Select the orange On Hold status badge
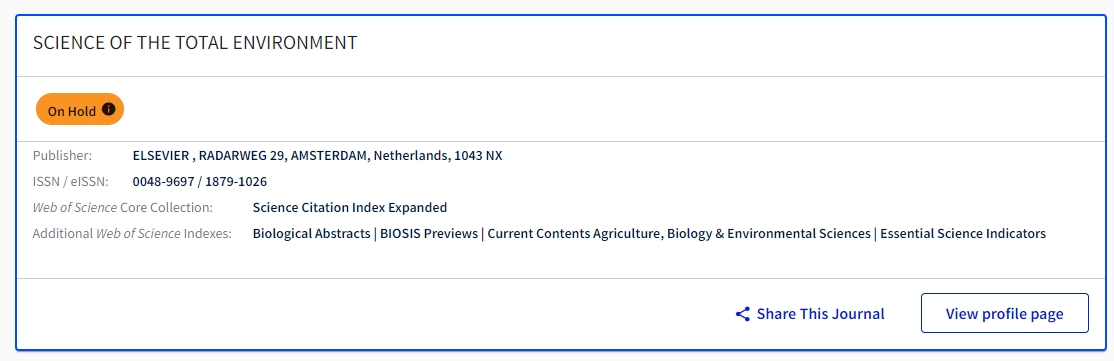This screenshot has height=361, width=1114. click(x=80, y=109)
